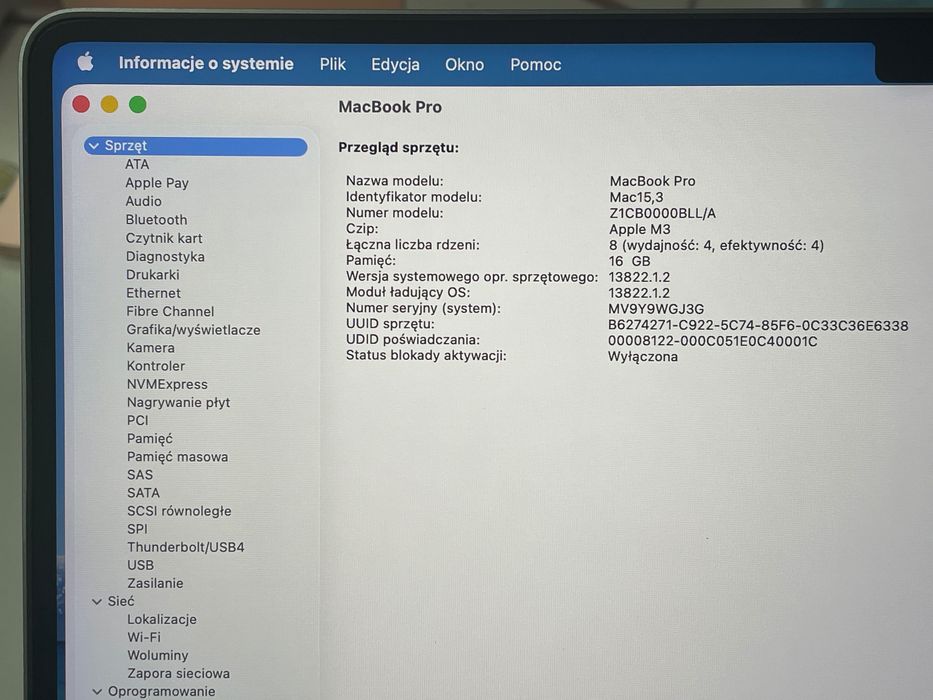Select USB in the sidebar
This screenshot has height=700, width=933.
[x=140, y=565]
